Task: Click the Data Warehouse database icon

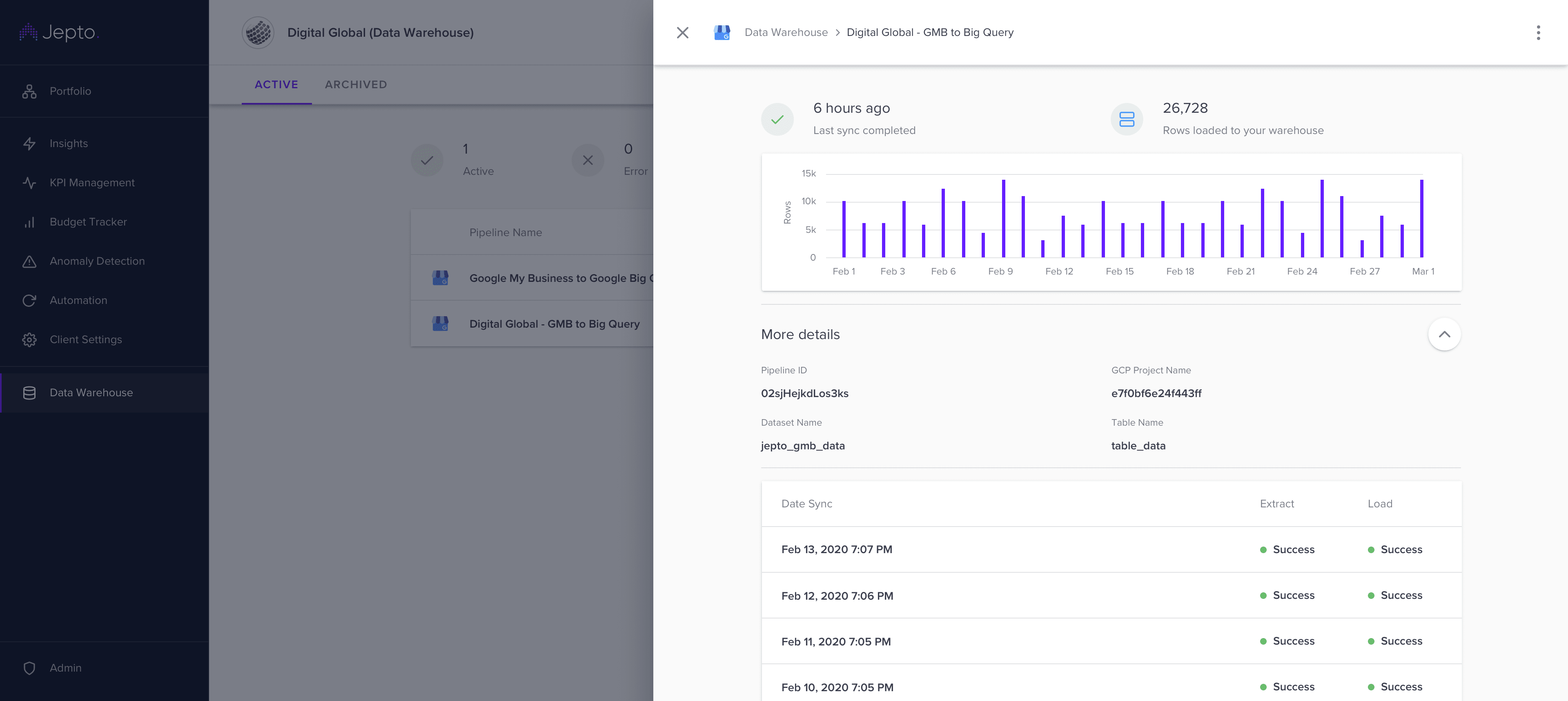Action: (x=29, y=393)
